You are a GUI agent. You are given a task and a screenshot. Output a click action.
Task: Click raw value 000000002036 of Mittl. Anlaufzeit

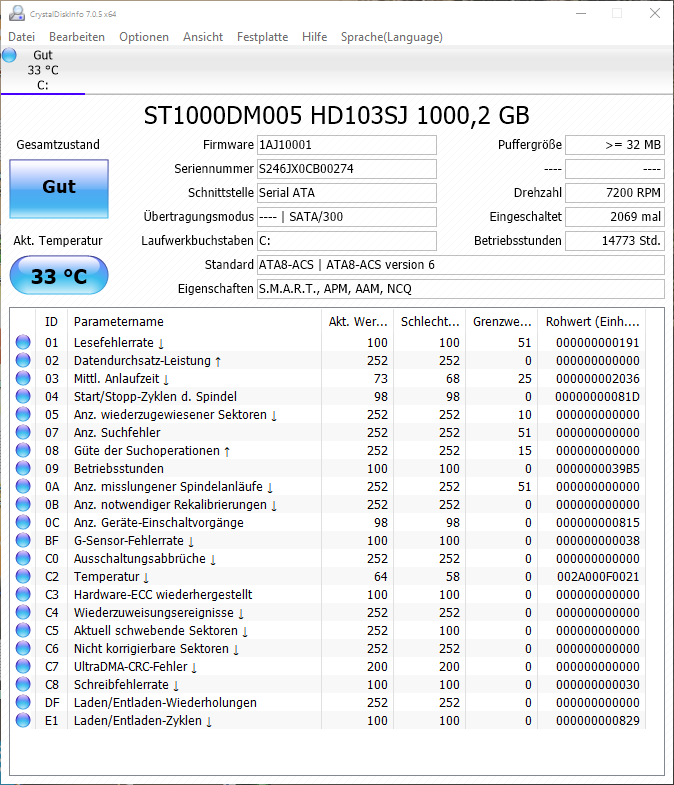click(x=598, y=378)
